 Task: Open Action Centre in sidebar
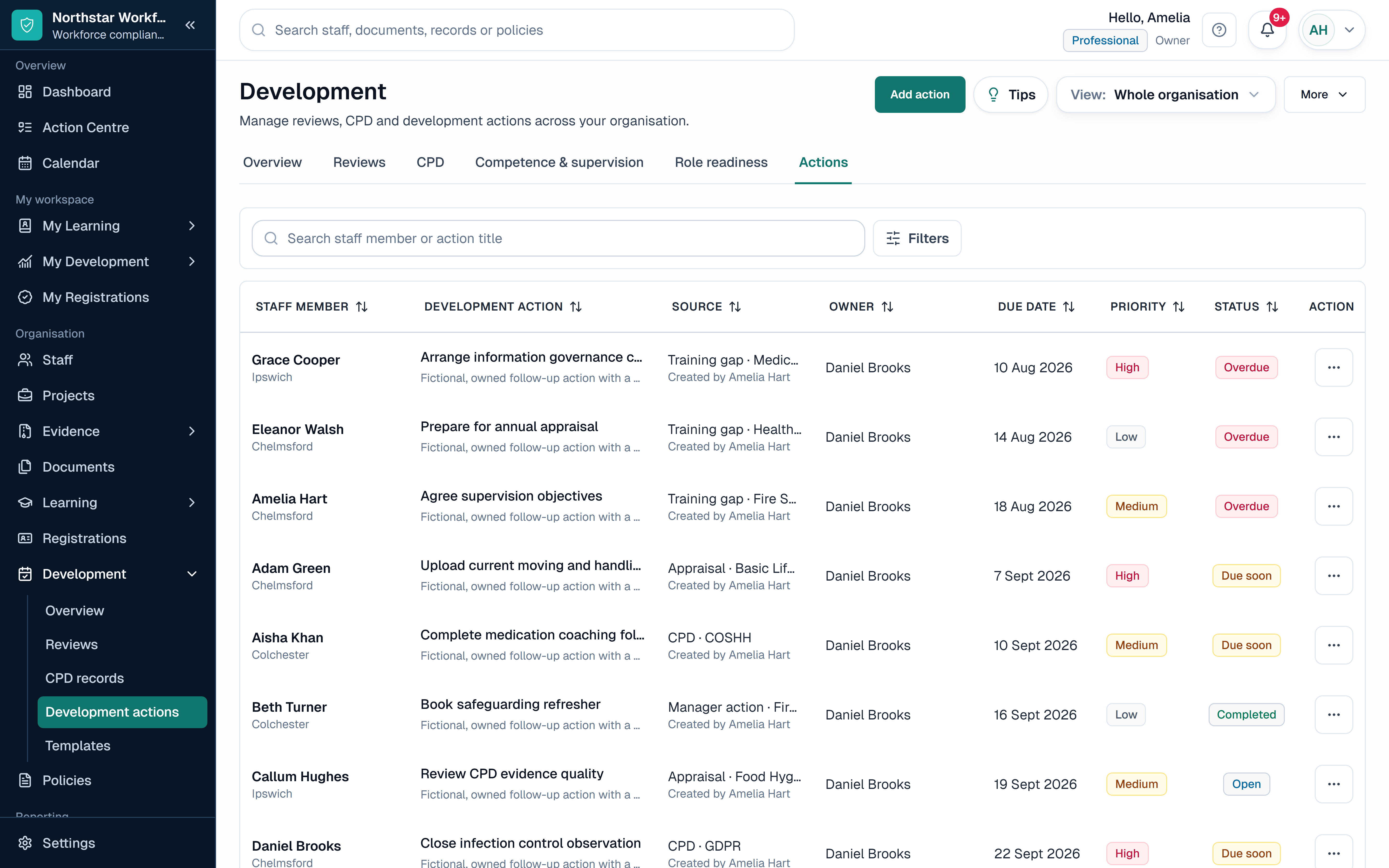[108, 128]
